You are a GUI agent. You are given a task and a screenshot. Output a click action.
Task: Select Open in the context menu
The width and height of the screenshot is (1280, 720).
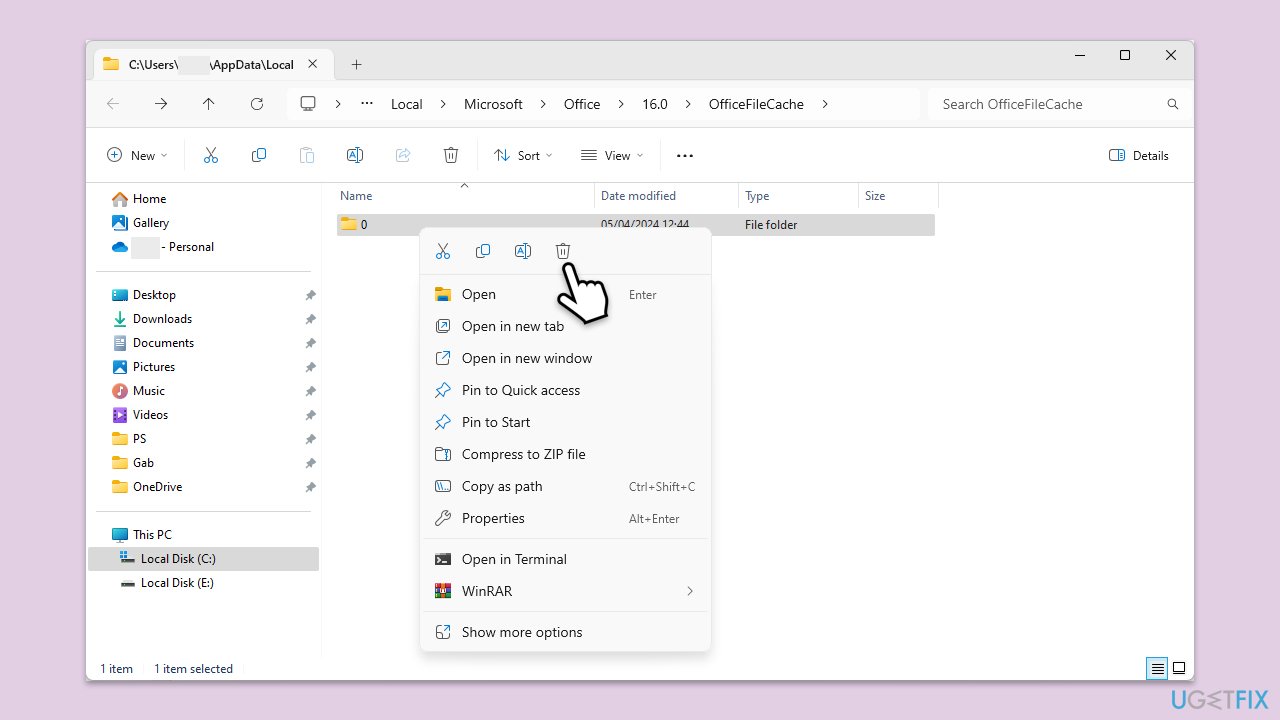pyautogui.click(x=565, y=294)
